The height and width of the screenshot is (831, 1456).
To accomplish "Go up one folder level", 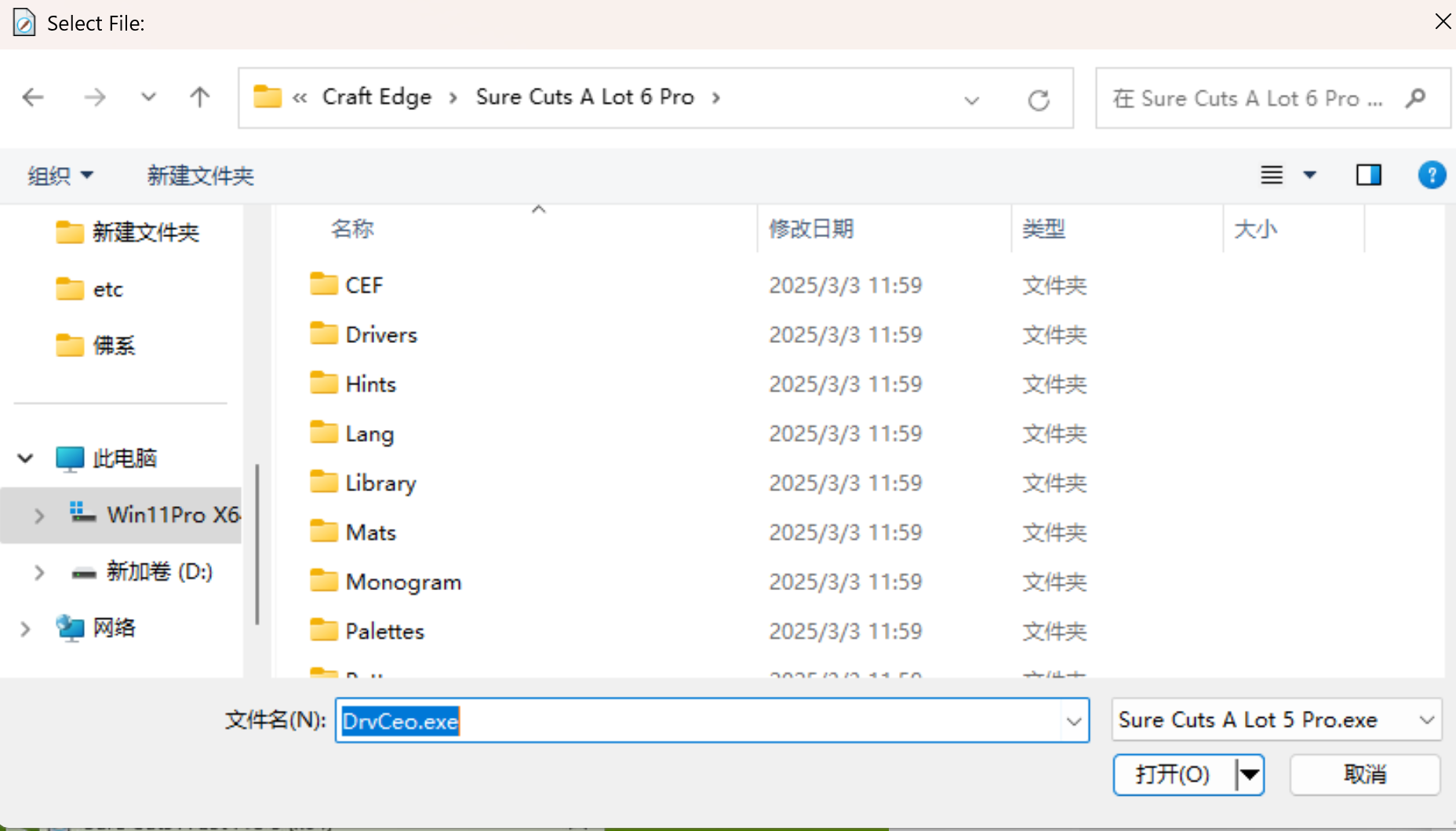I will tap(199, 97).
